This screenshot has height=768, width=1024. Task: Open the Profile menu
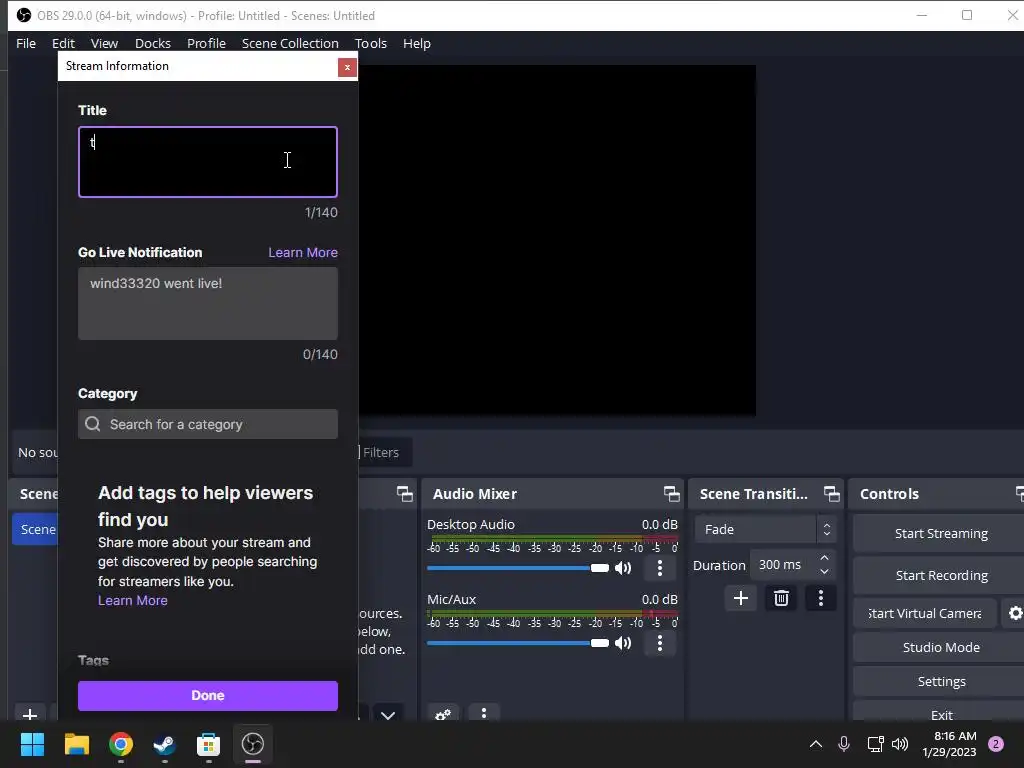(206, 43)
